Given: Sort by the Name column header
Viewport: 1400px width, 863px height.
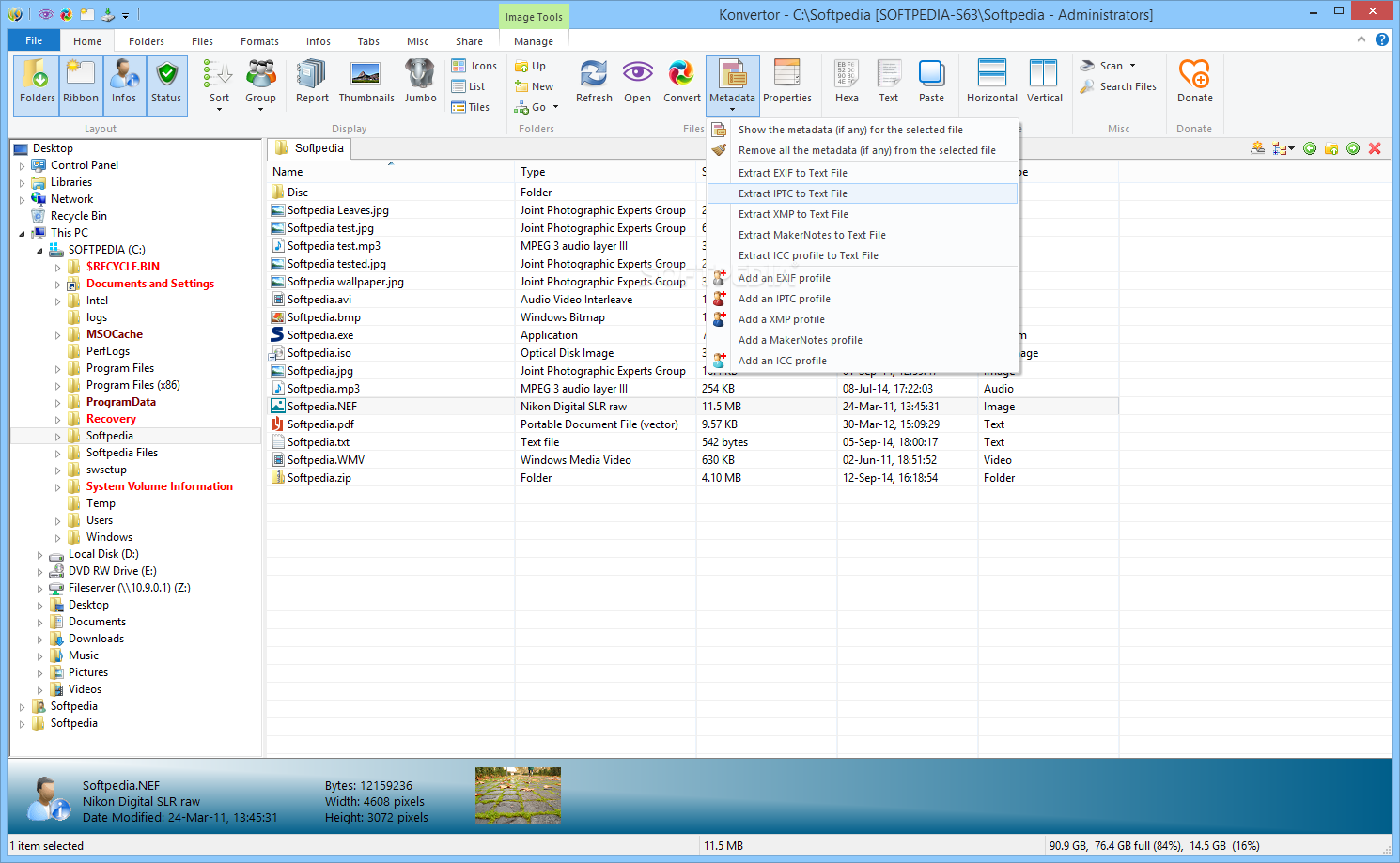Looking at the screenshot, I should point(391,172).
